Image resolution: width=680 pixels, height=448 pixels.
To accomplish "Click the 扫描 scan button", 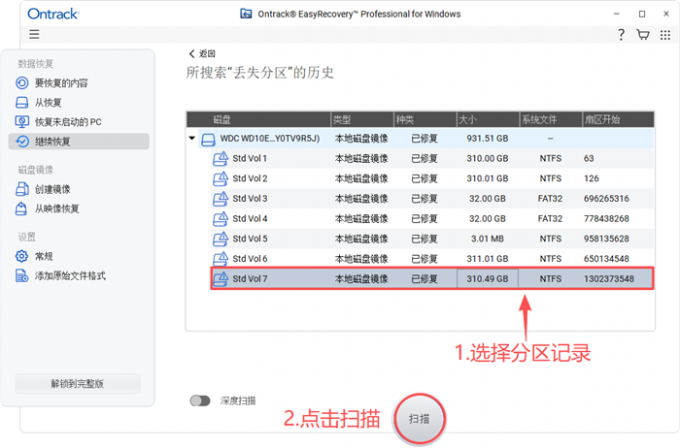I will tap(419, 419).
